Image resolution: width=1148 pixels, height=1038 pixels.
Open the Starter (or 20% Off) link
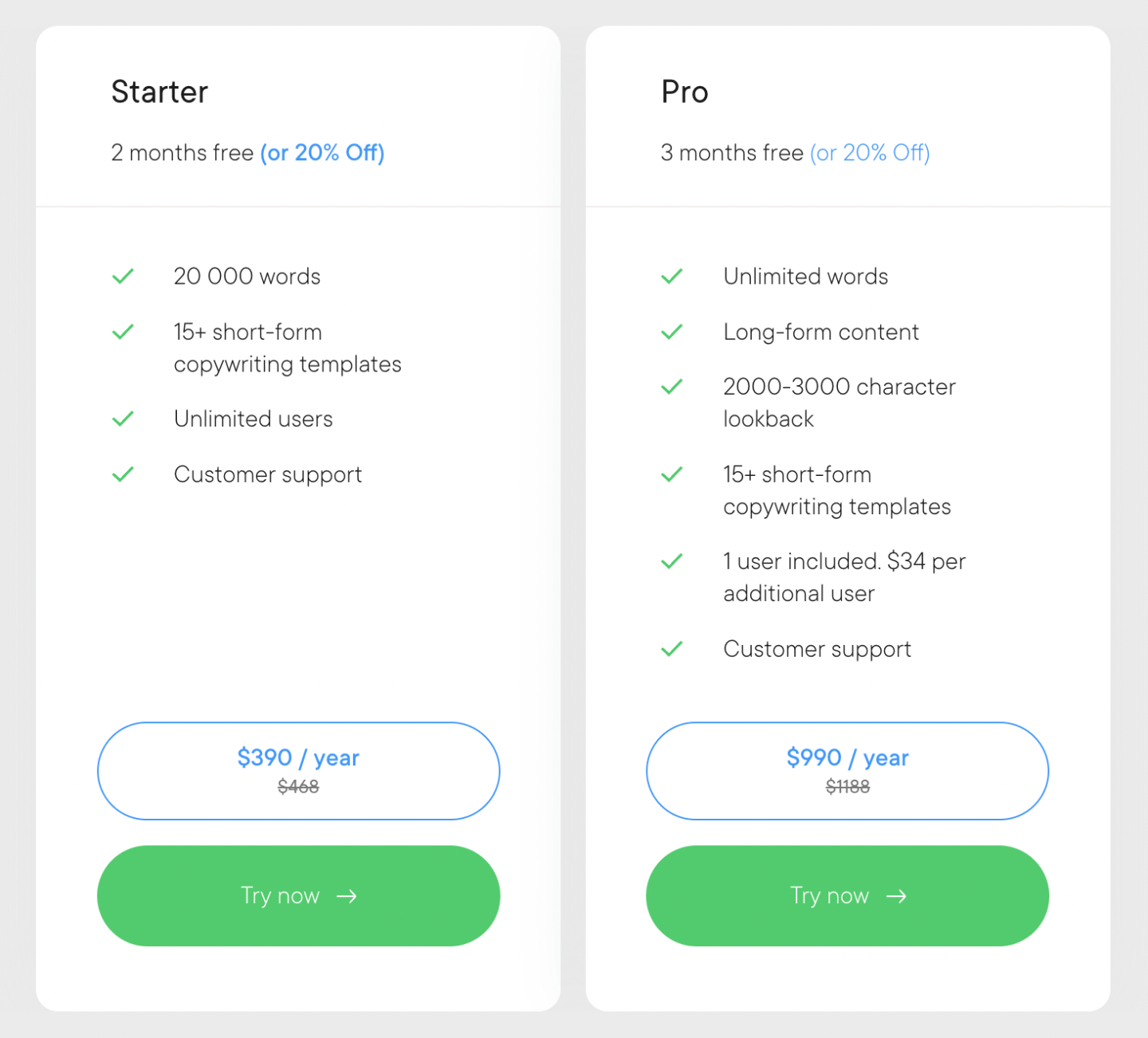322,152
